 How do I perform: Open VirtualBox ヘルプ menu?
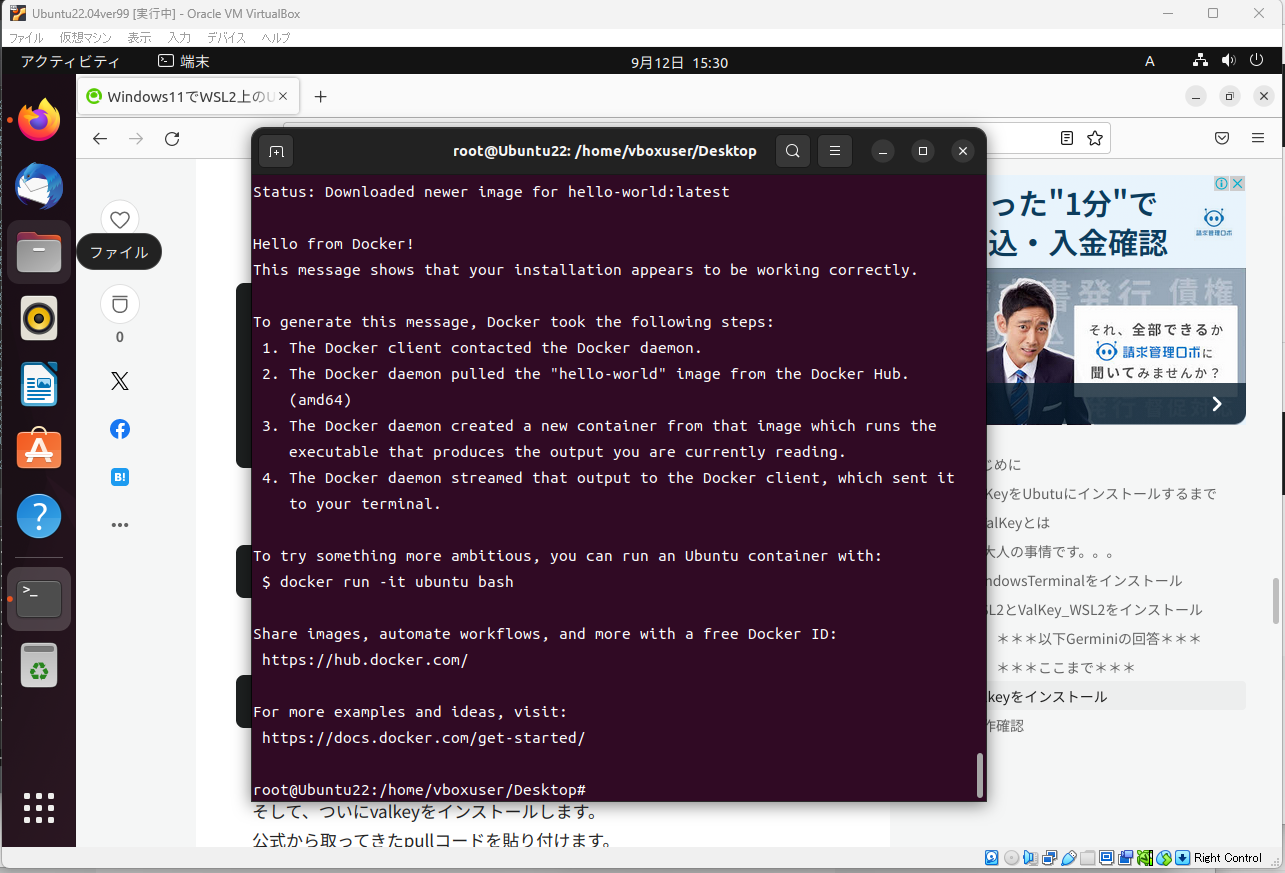[276, 38]
